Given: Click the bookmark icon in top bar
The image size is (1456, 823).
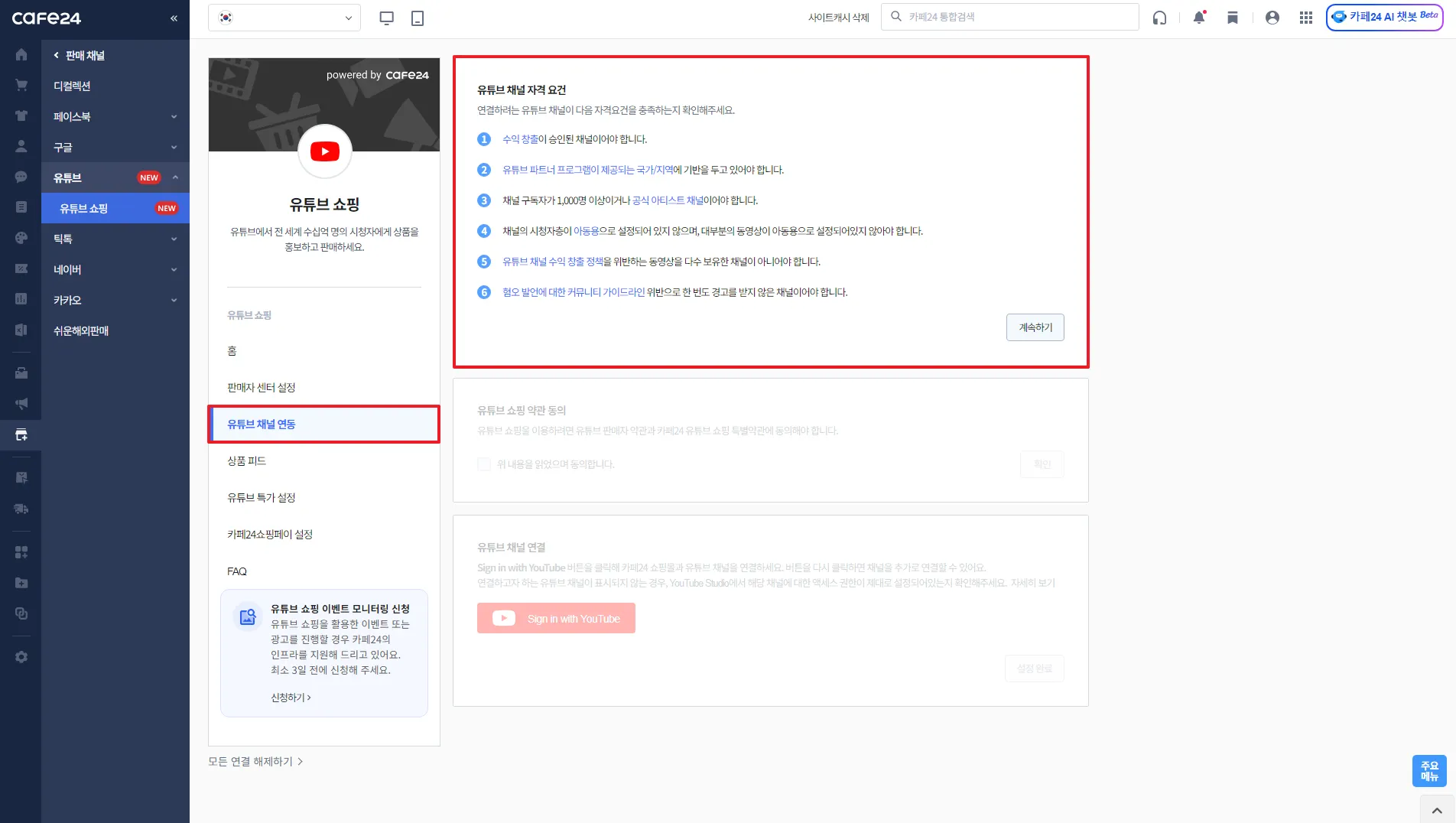Looking at the screenshot, I should (x=1233, y=18).
